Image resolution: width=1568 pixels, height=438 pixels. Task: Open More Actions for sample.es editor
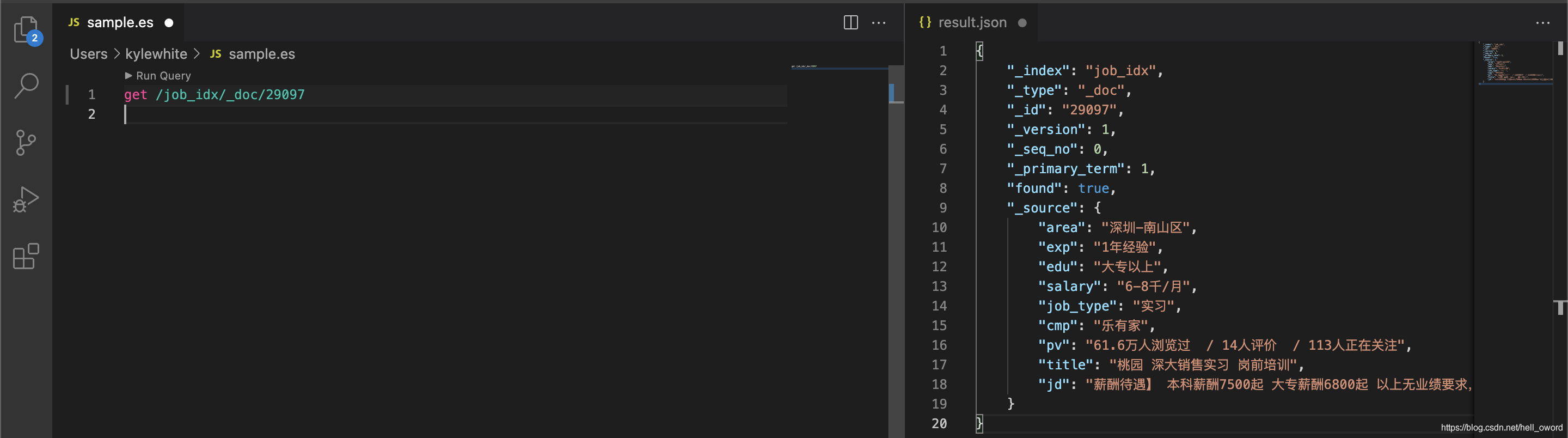879,23
